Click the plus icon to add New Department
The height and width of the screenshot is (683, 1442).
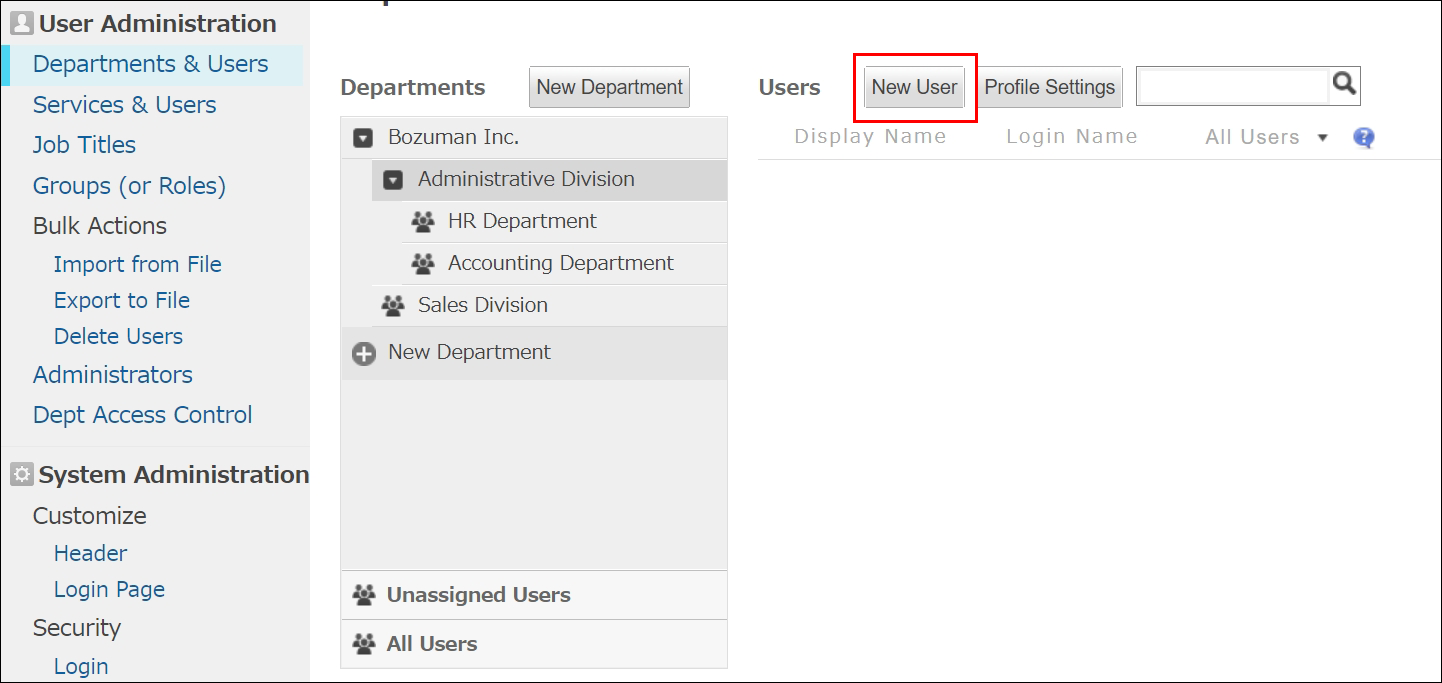point(363,353)
